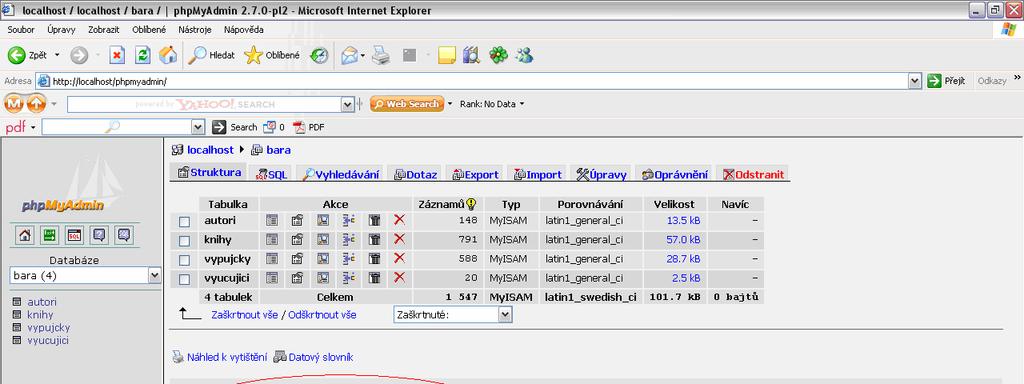1024x384 pixels.
Task: Click the Yahoo search input field
Action: coord(204,104)
